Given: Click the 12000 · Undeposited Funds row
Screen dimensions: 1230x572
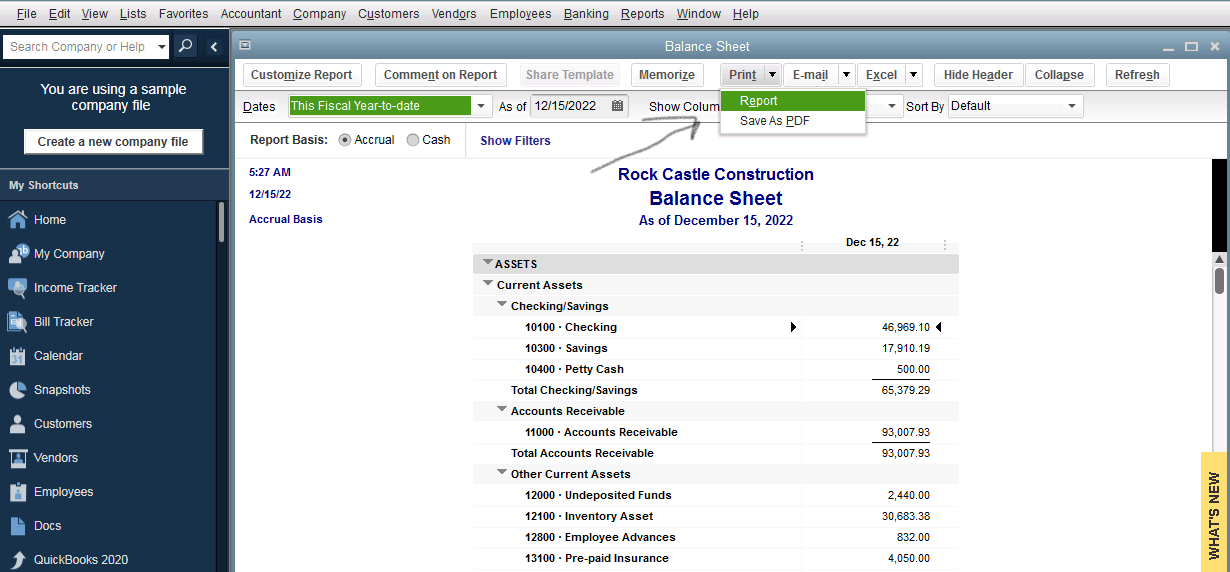Looking at the screenshot, I should (x=715, y=495).
